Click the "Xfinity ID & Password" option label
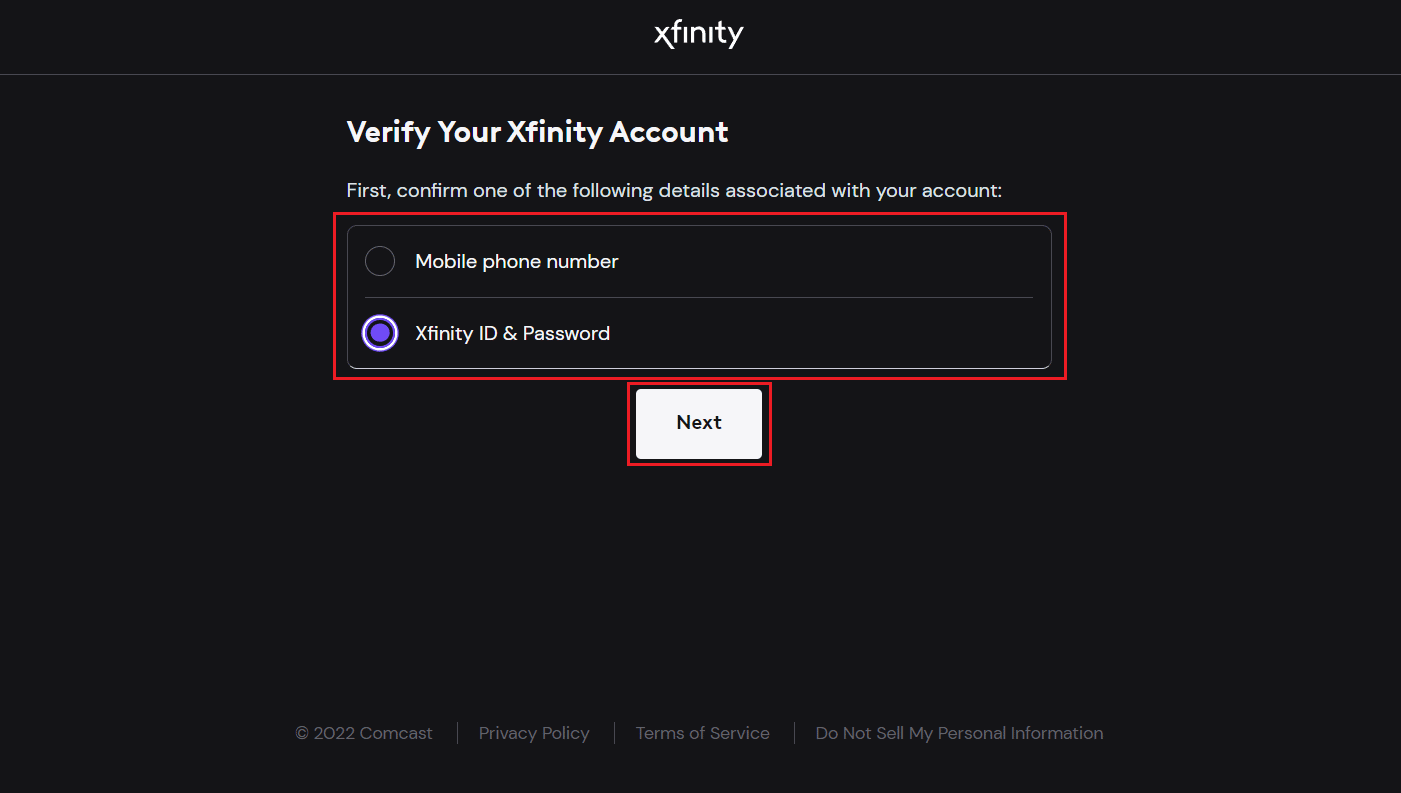The height and width of the screenshot is (793, 1401). pos(512,333)
